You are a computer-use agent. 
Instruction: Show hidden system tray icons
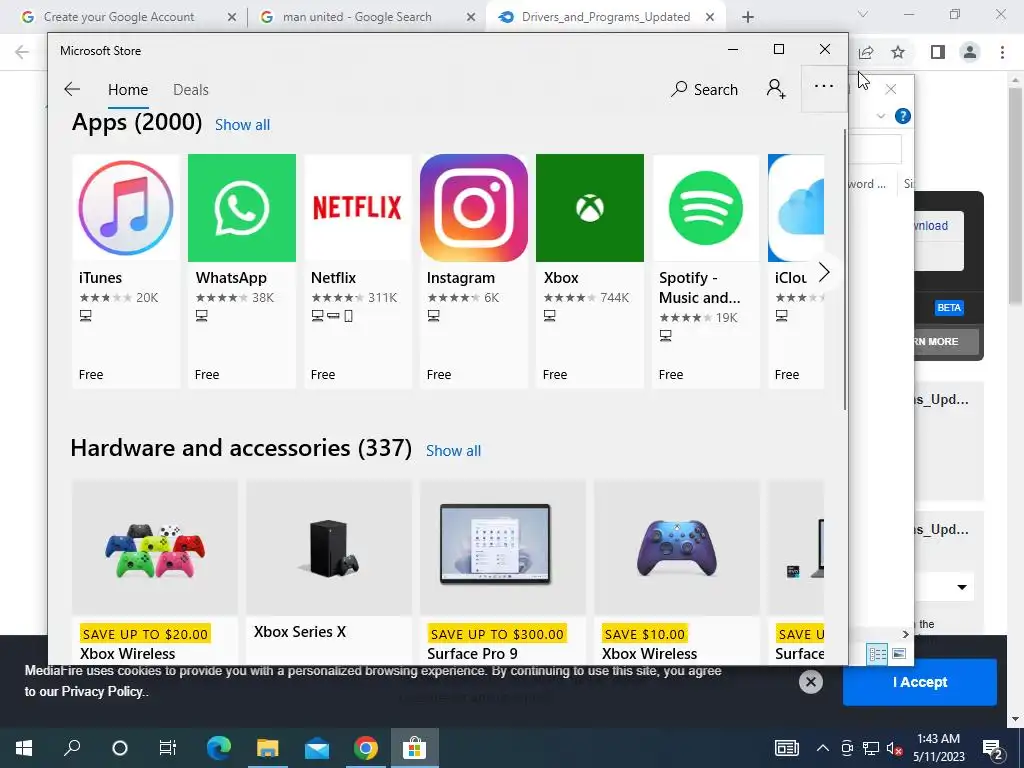tap(823, 748)
